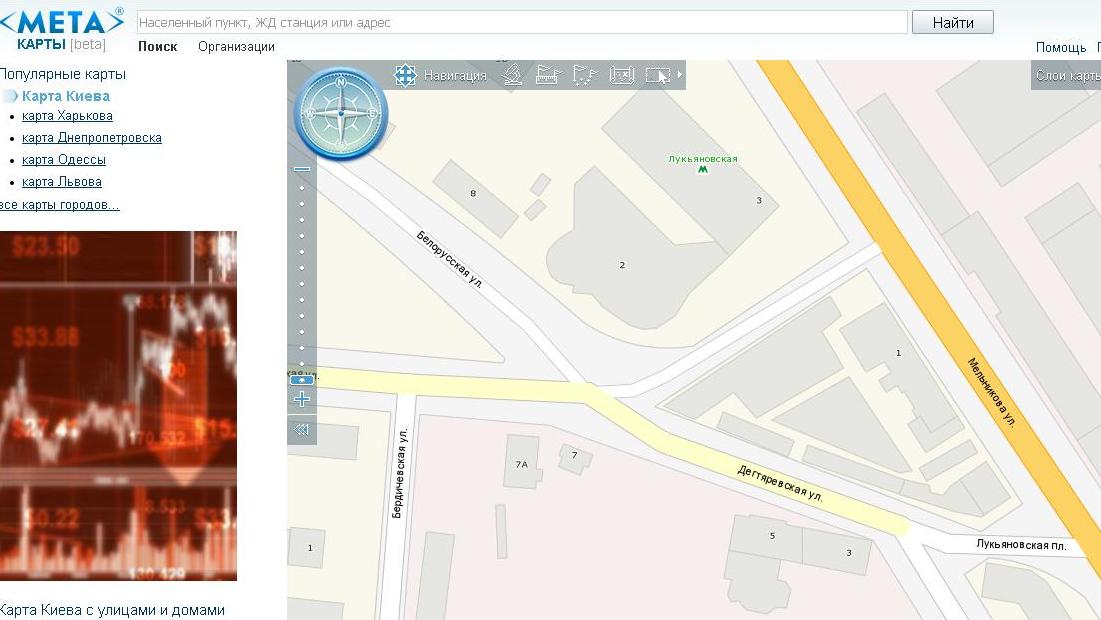Expand more map toolbar tools arrow
Image resolution: width=1101 pixels, height=620 pixels.
680,75
